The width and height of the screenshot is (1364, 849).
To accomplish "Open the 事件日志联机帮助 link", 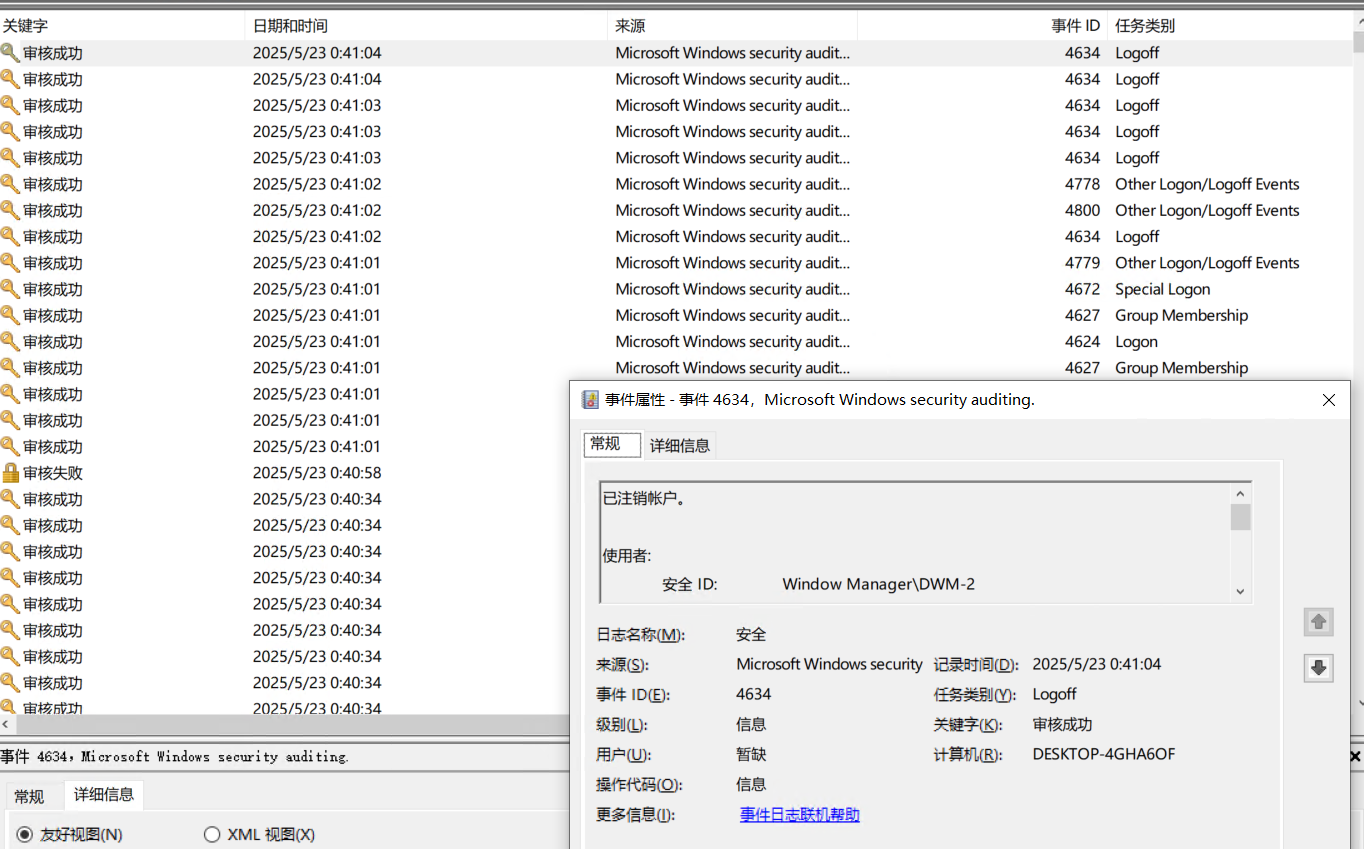I will (x=800, y=815).
